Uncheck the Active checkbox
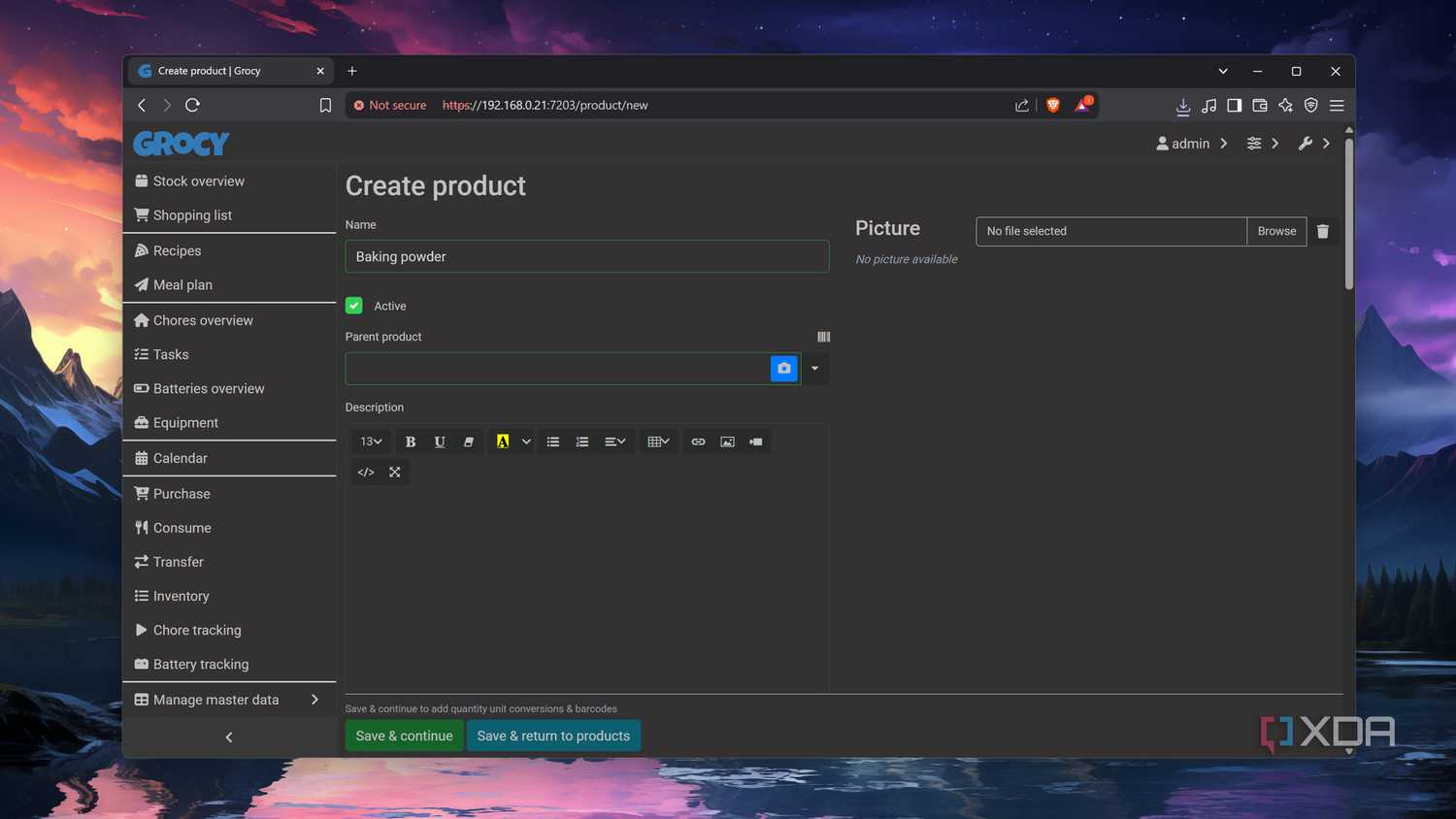 (354, 306)
